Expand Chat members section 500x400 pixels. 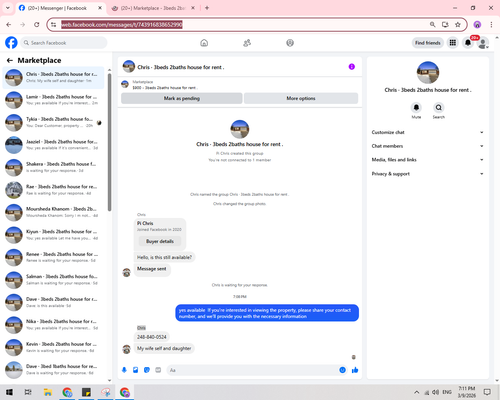pyautogui.click(x=428, y=146)
